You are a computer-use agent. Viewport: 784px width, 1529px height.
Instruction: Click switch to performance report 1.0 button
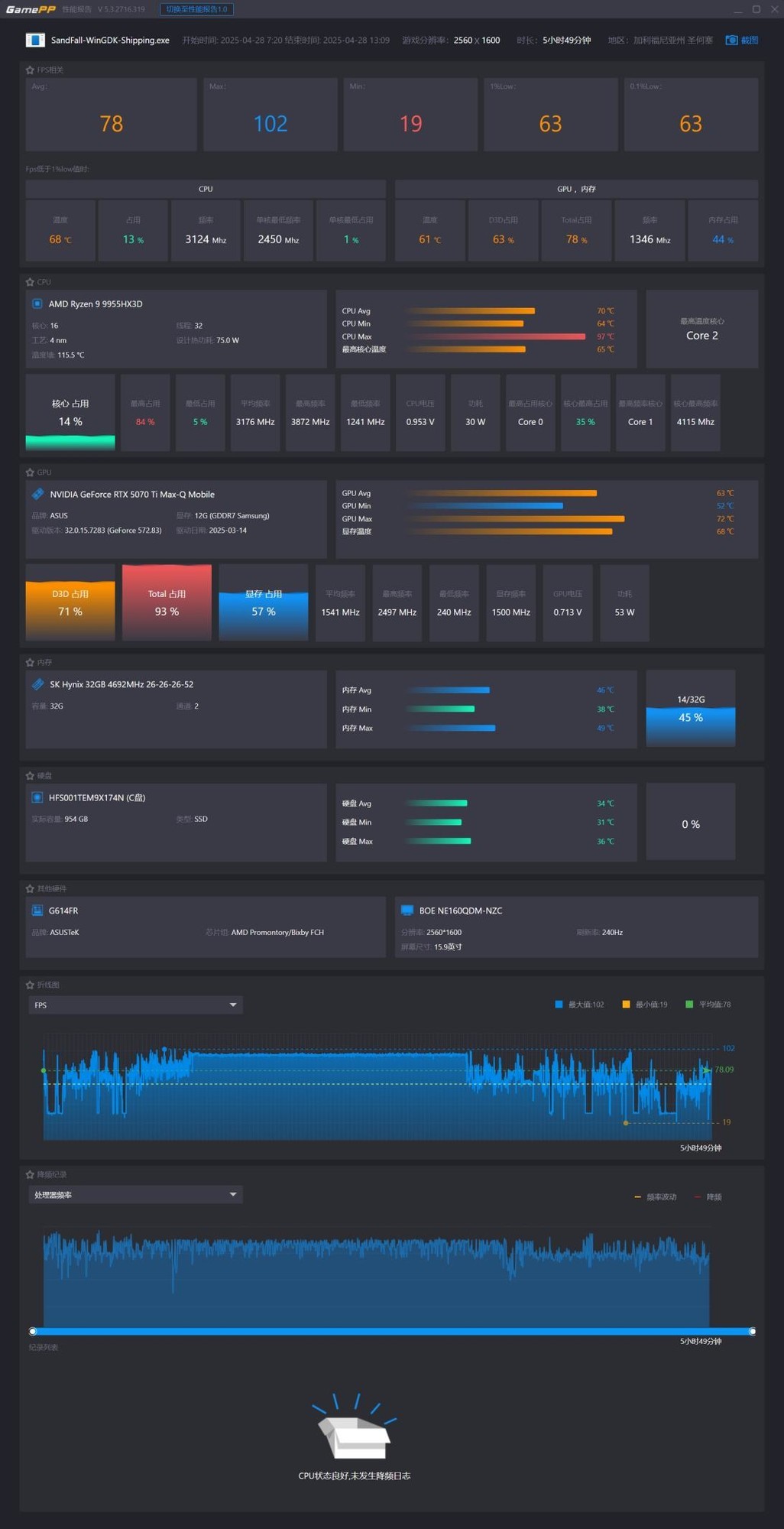click(196, 9)
